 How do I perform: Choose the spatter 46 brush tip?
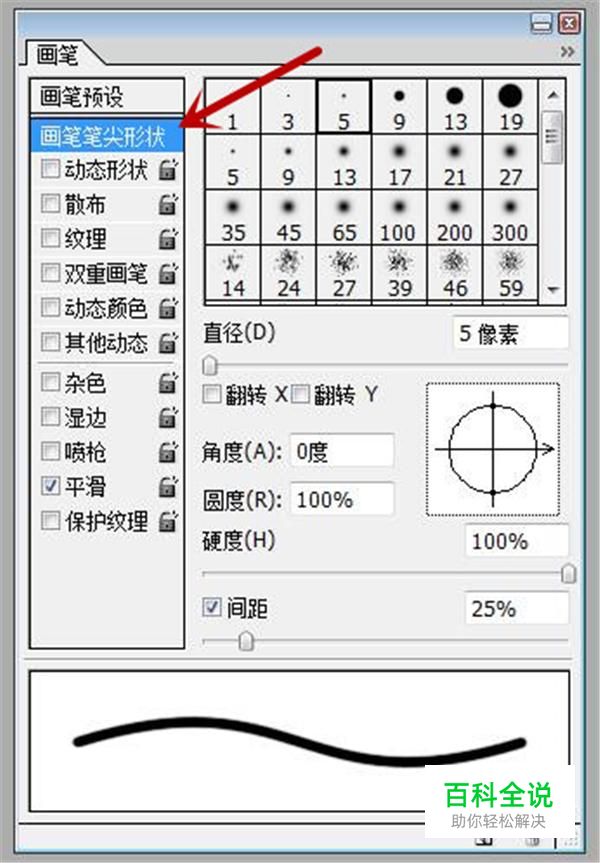pyautogui.click(x=455, y=274)
